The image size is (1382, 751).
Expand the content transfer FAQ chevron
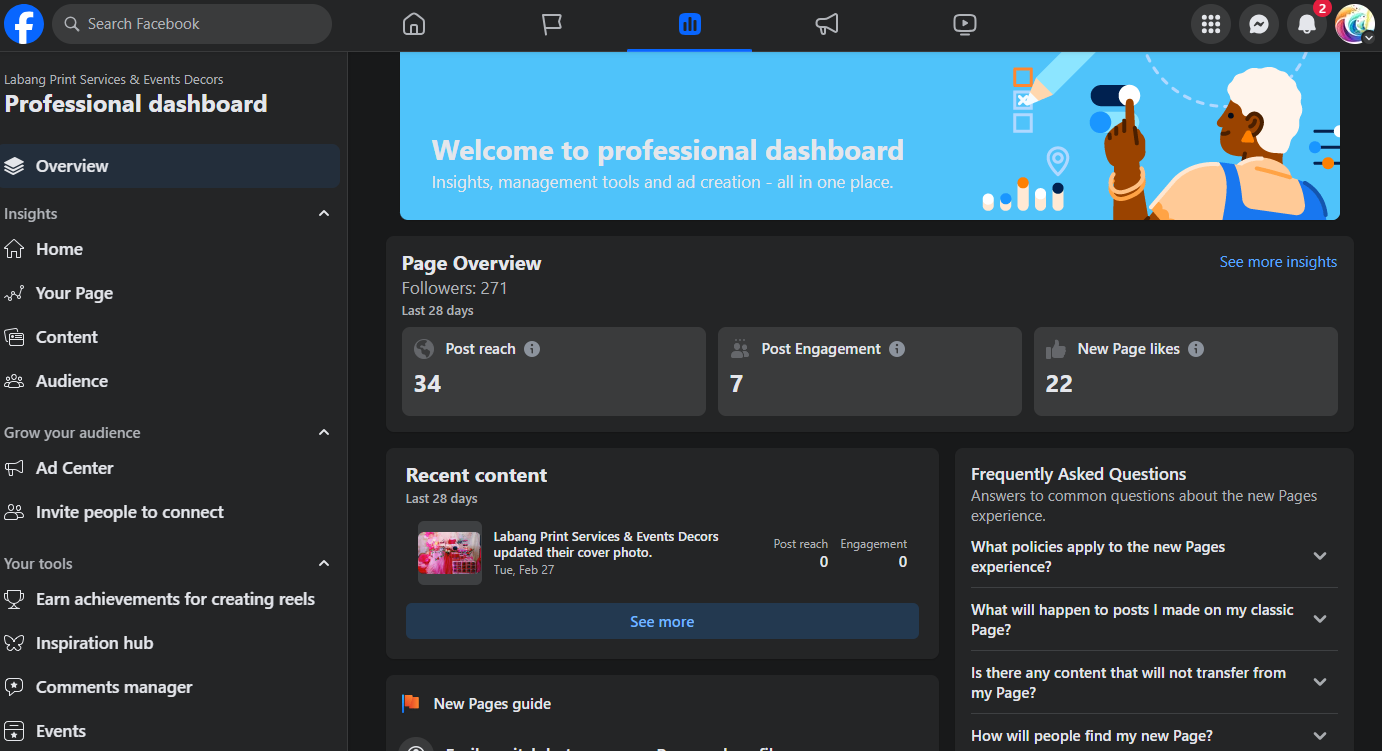pos(1320,683)
